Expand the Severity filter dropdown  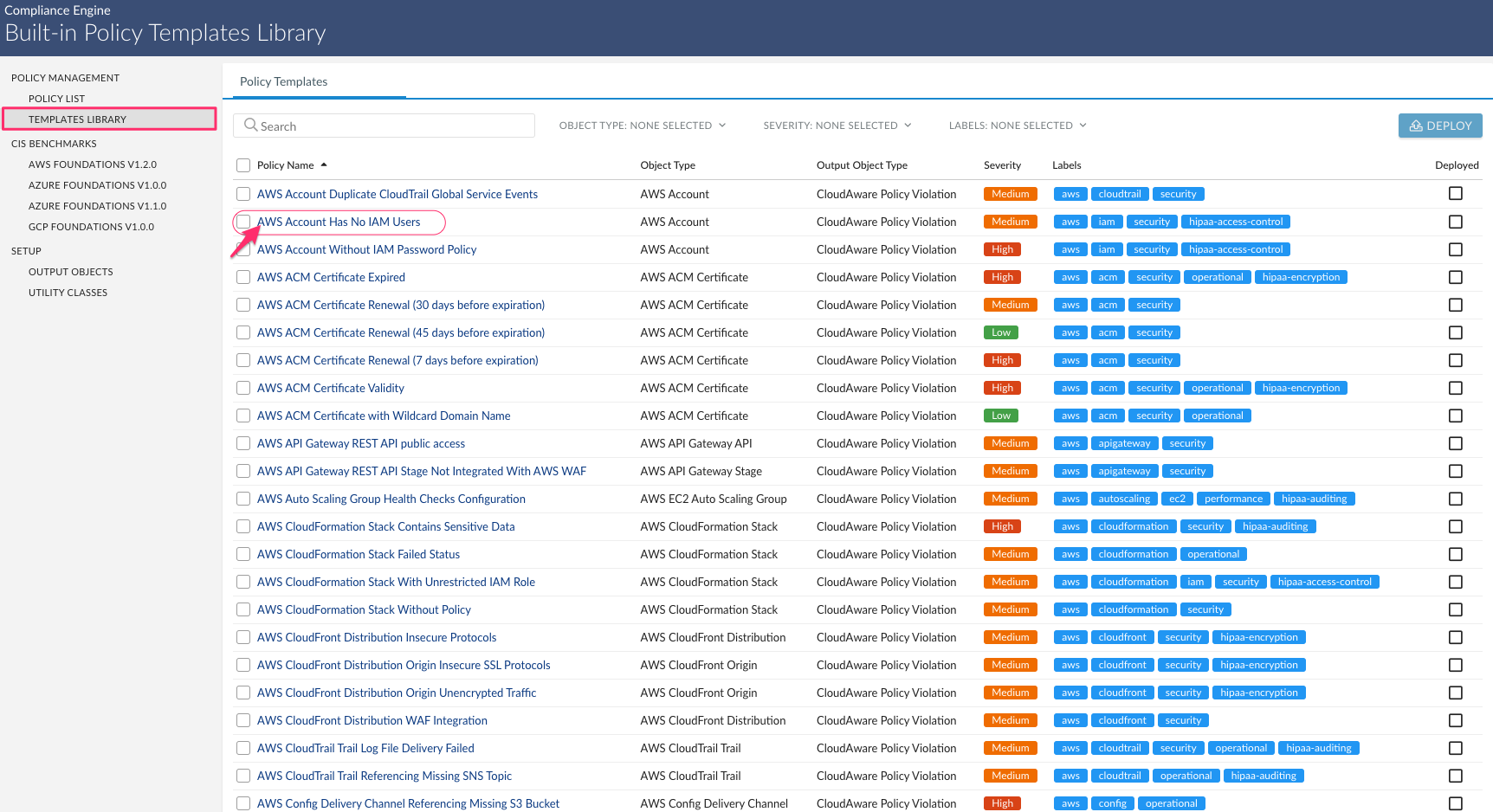(x=837, y=126)
